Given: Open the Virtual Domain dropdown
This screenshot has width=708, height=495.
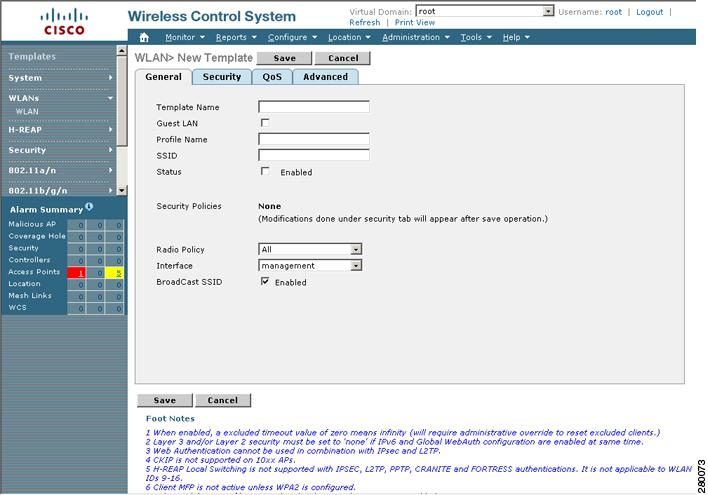Looking at the screenshot, I should click(x=484, y=11).
